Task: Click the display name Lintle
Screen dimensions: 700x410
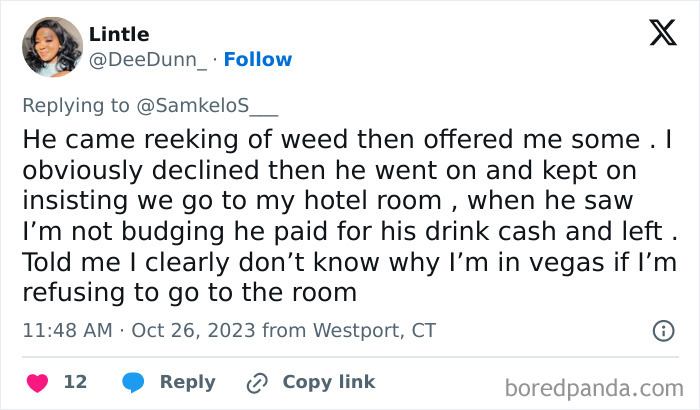Action: point(120,35)
